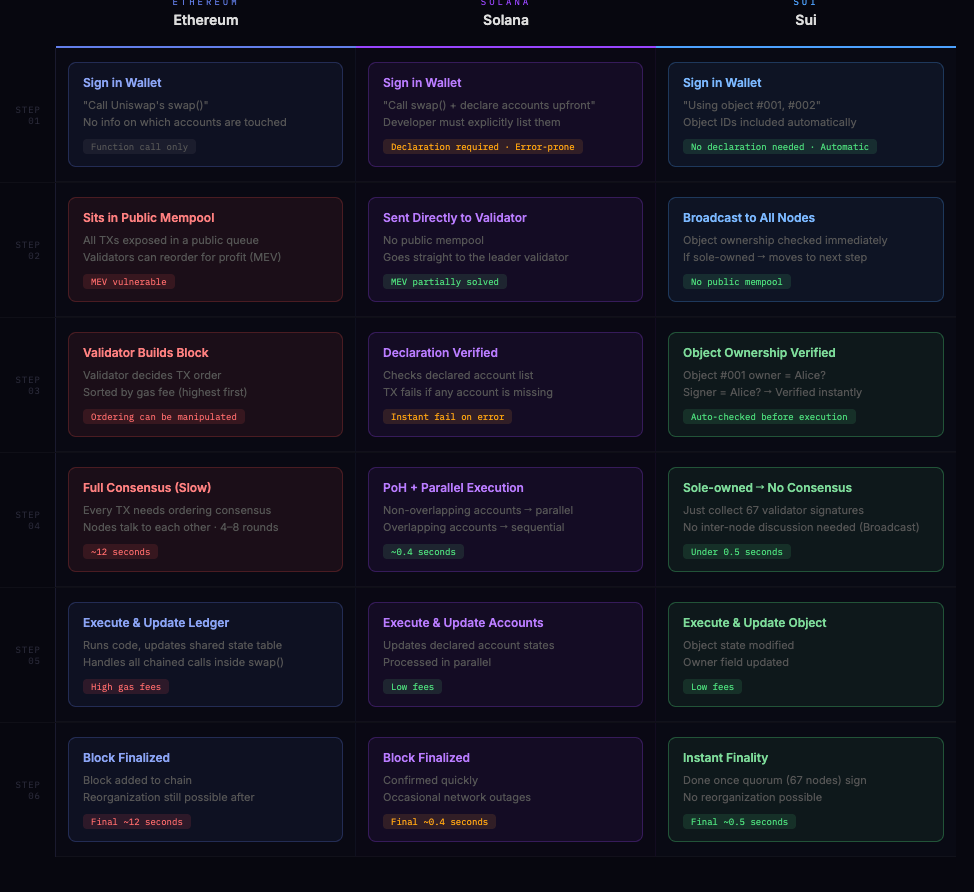Click text 'Done once quorum (67 nodes) sign'
This screenshot has width=974, height=892.
pos(774,780)
